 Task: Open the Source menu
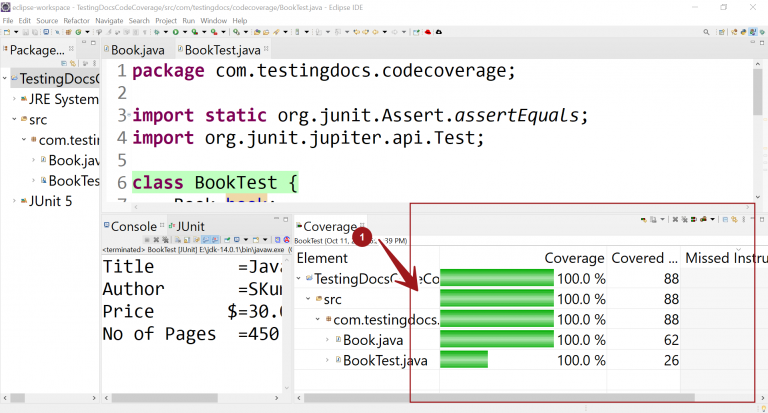(47, 21)
